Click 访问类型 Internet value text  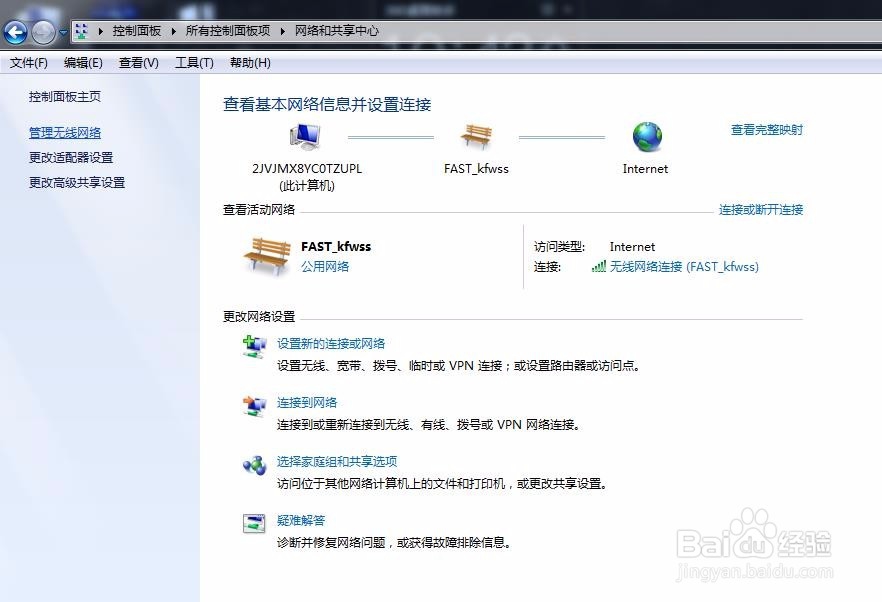tap(632, 247)
